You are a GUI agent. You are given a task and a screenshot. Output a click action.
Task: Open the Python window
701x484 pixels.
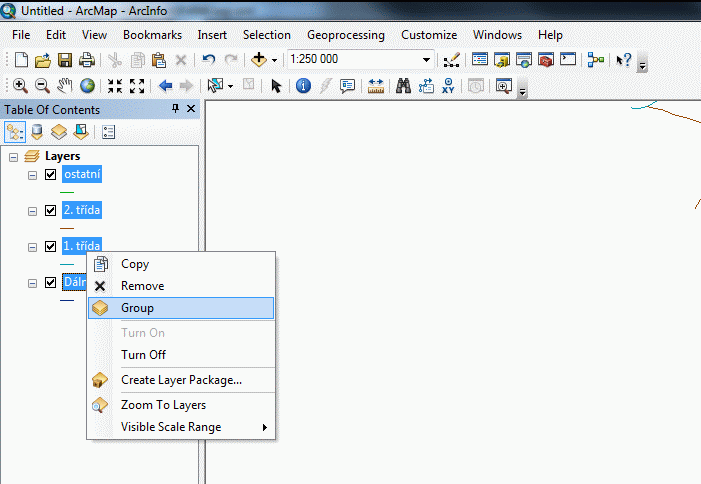click(568, 59)
